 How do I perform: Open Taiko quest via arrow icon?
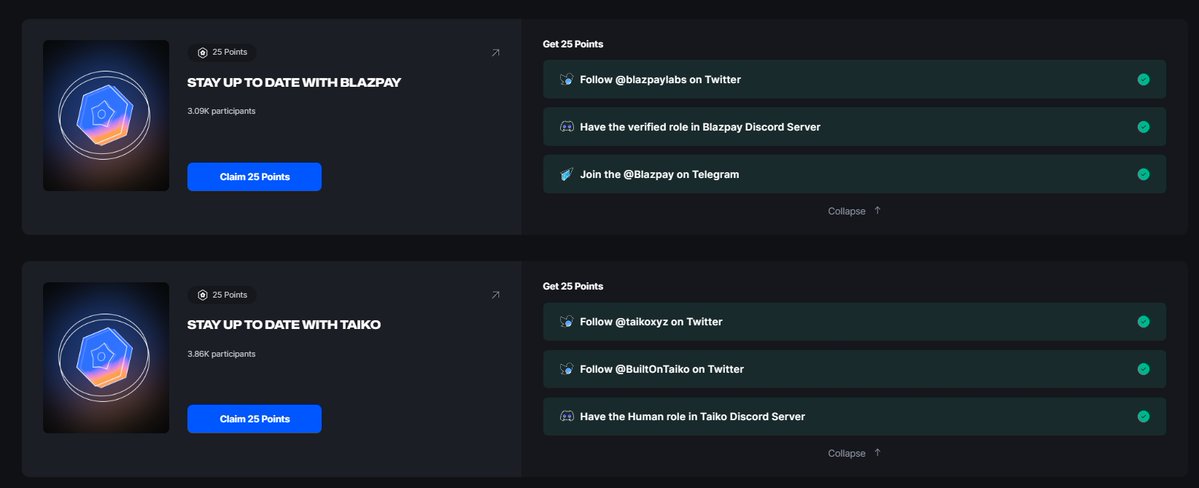tap(495, 295)
